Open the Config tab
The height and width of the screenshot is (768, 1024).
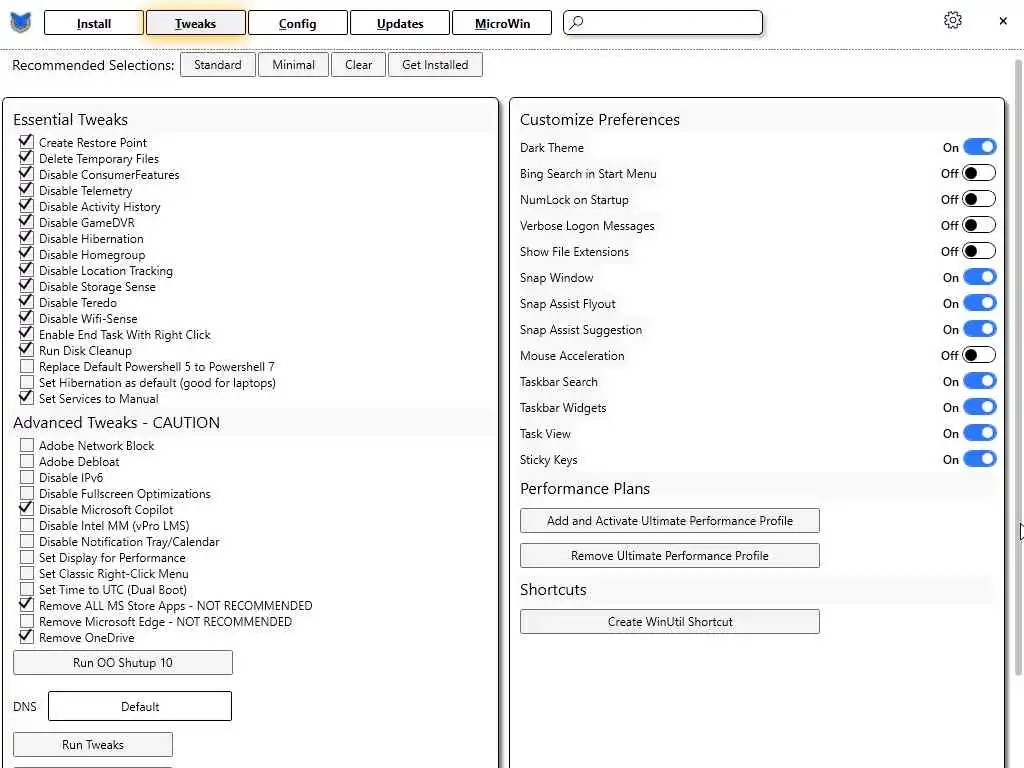tap(297, 23)
